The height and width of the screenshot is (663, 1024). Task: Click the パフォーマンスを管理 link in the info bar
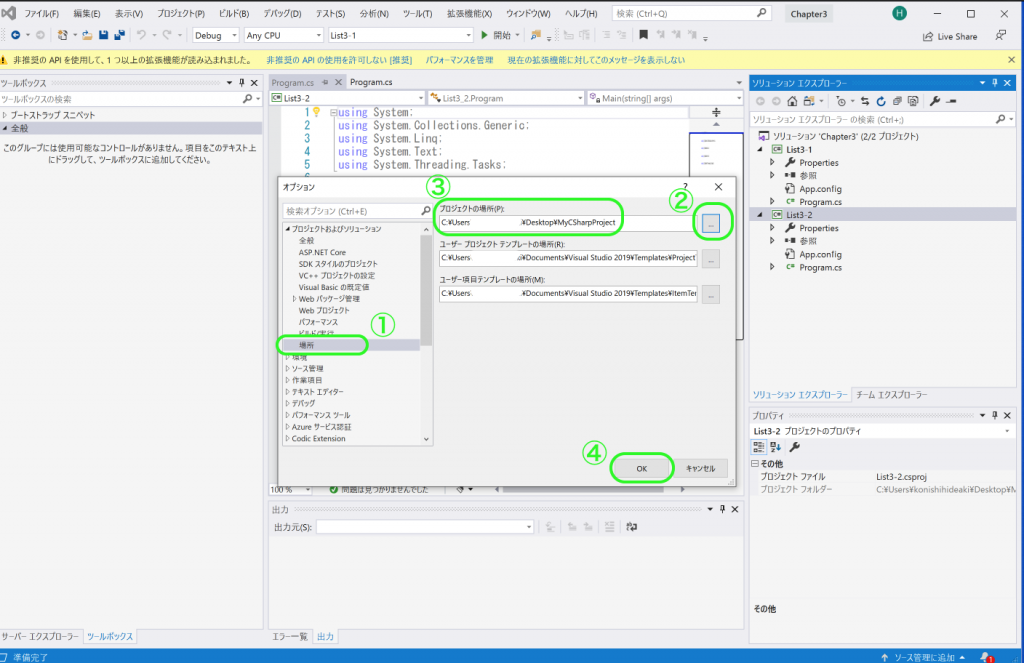coord(459,60)
